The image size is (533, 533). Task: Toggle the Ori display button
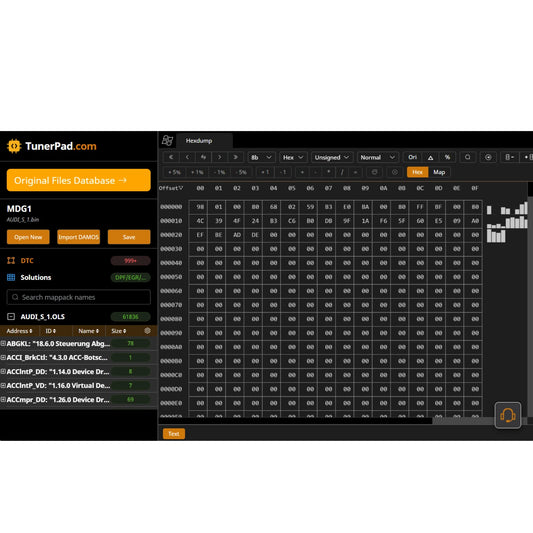coord(412,157)
